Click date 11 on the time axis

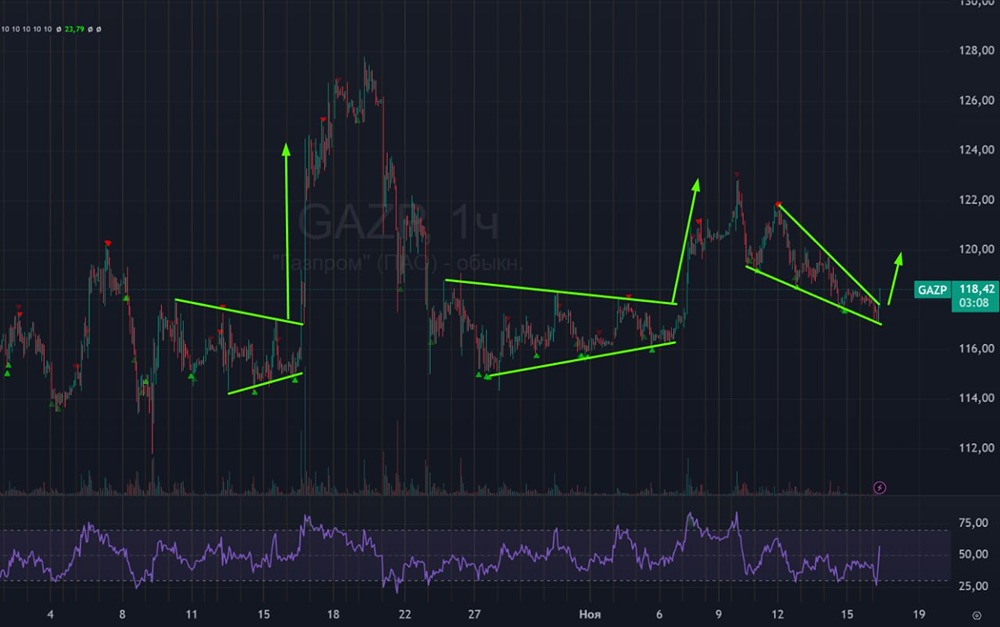click(x=191, y=614)
